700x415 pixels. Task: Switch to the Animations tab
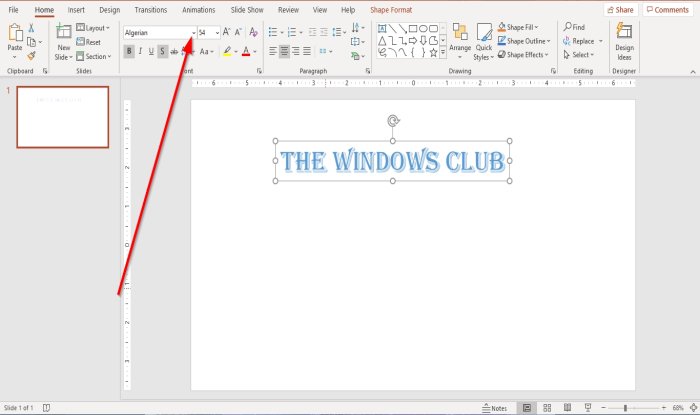click(x=198, y=10)
